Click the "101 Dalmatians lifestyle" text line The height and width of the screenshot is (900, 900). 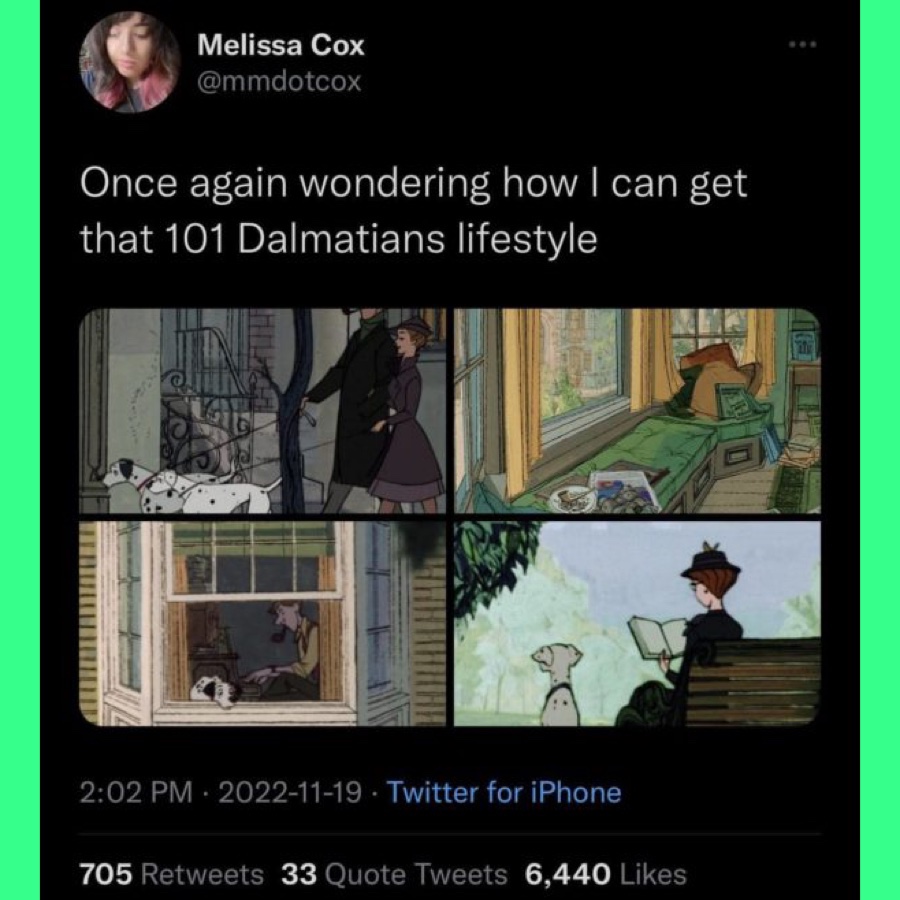point(338,240)
